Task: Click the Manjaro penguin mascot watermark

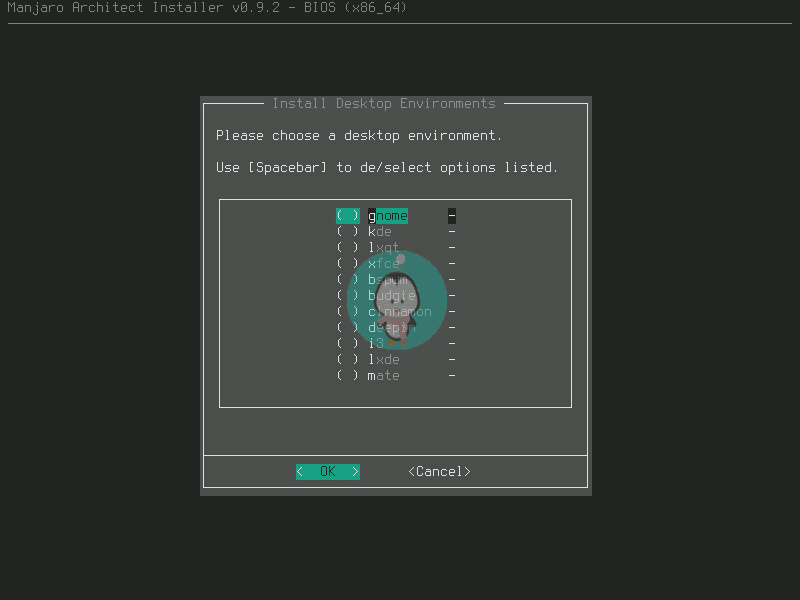Action: point(400,300)
